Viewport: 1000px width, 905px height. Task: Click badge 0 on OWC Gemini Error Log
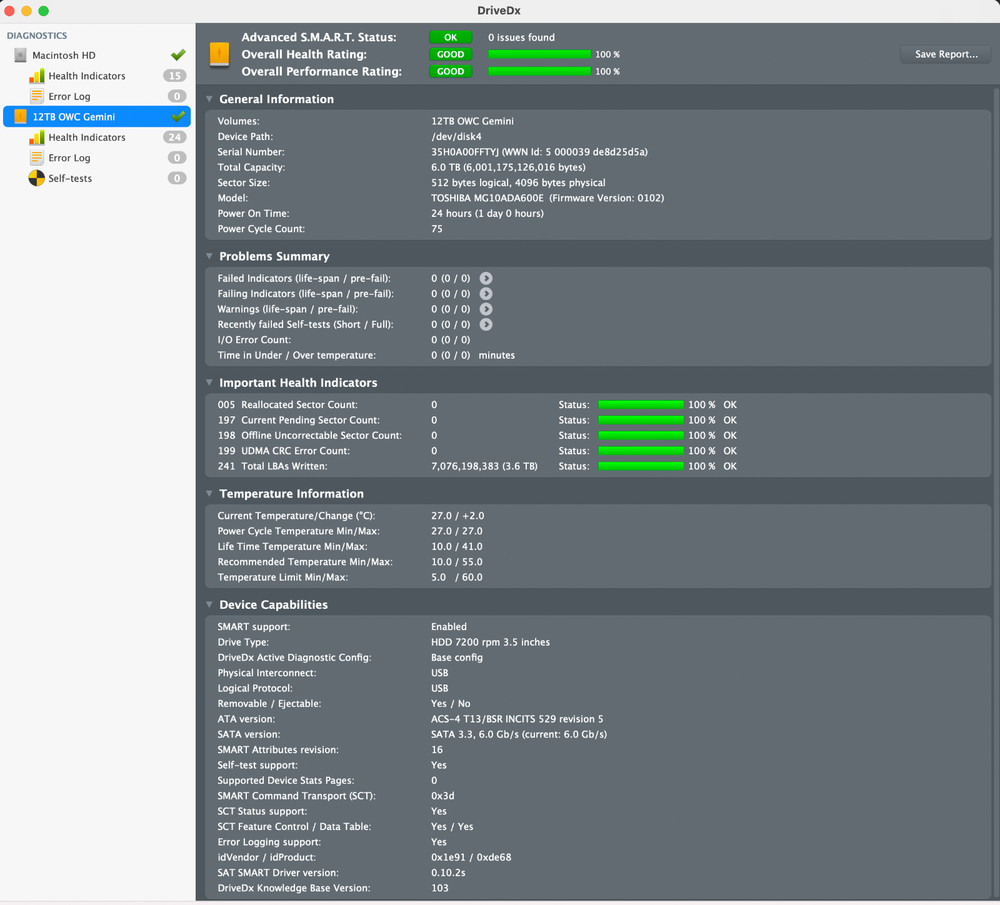[x=177, y=158]
